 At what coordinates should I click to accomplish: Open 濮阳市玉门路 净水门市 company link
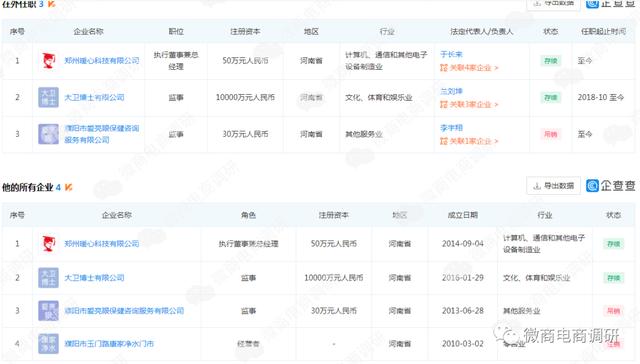click(109, 344)
